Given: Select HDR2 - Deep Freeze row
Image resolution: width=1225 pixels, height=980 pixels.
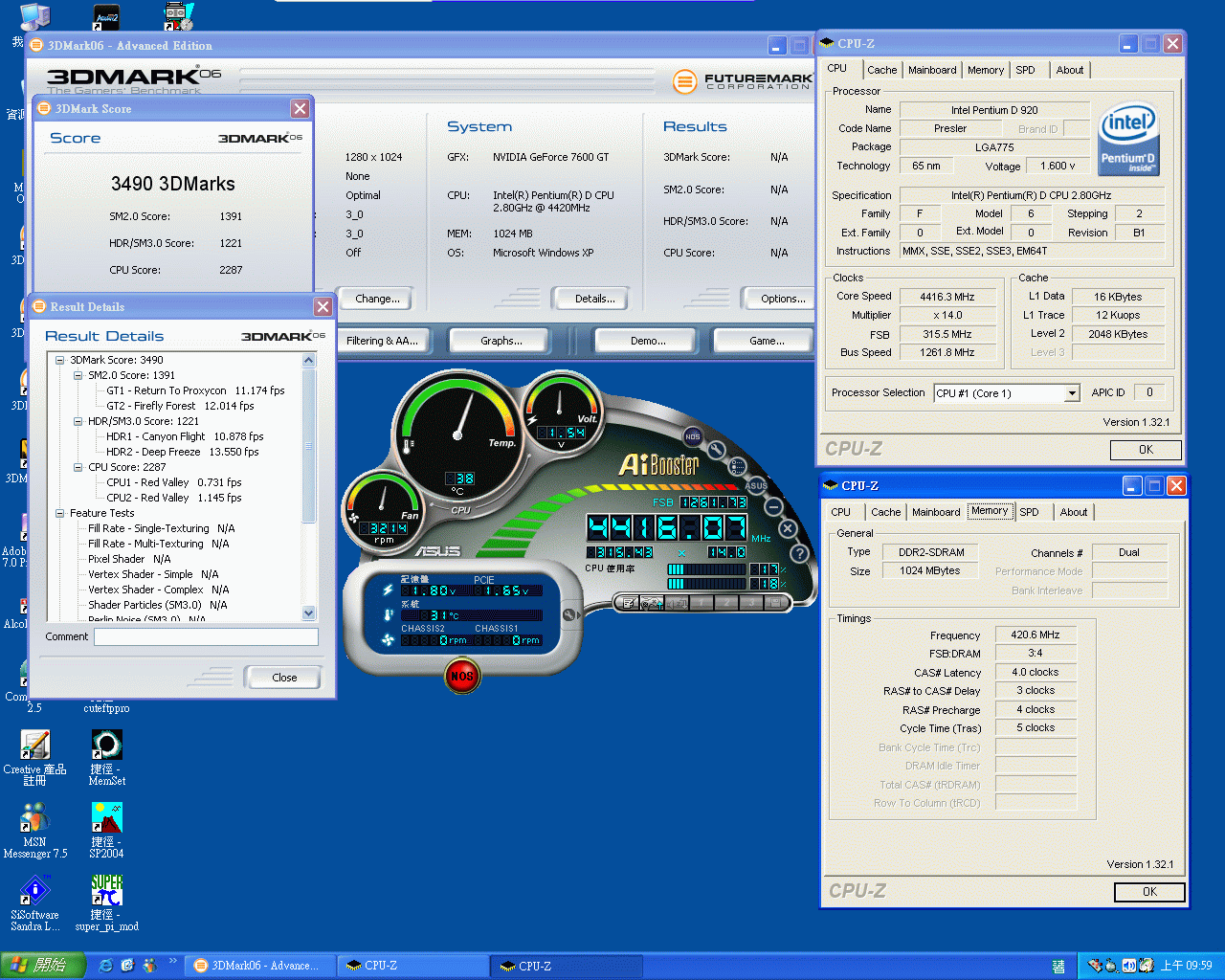Looking at the screenshot, I should [x=182, y=452].
